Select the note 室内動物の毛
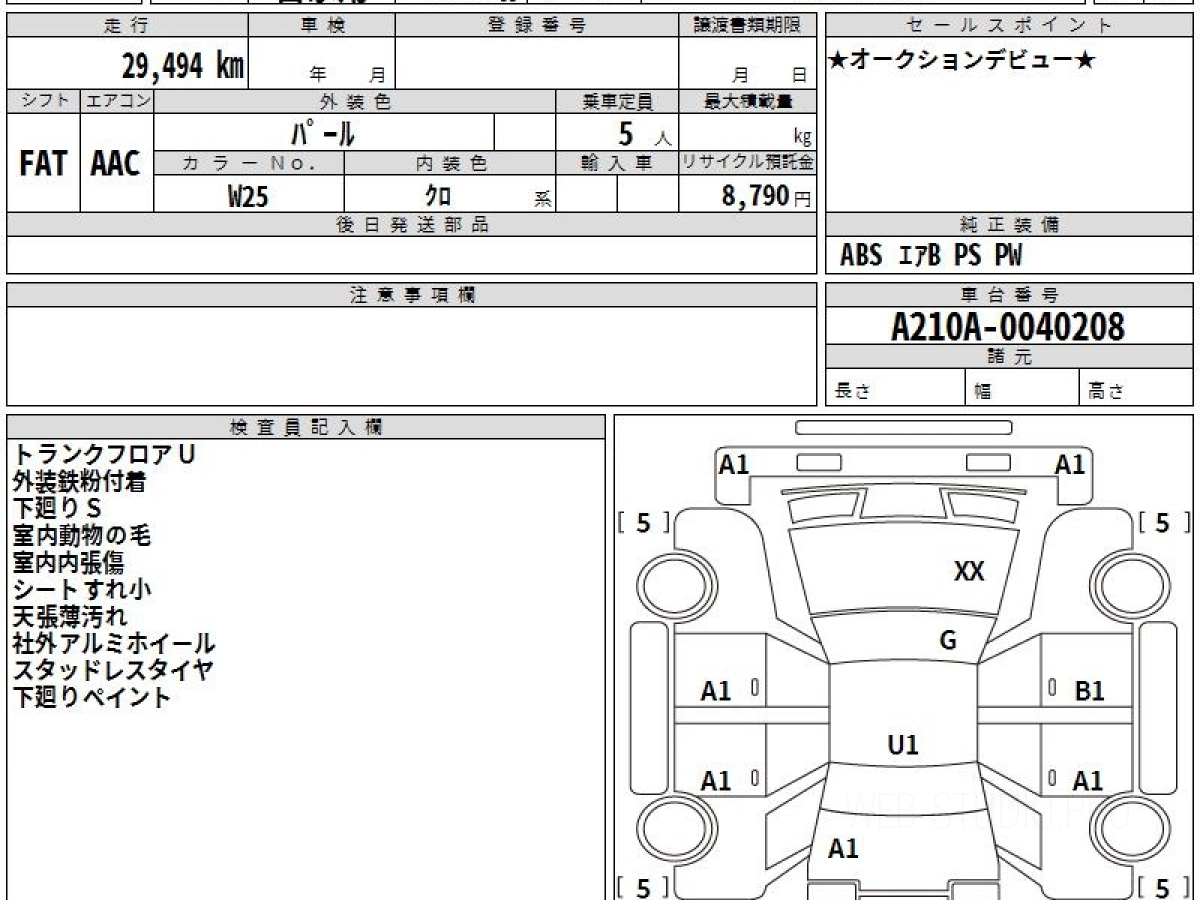Image resolution: width=1200 pixels, height=900 pixels. [82, 536]
